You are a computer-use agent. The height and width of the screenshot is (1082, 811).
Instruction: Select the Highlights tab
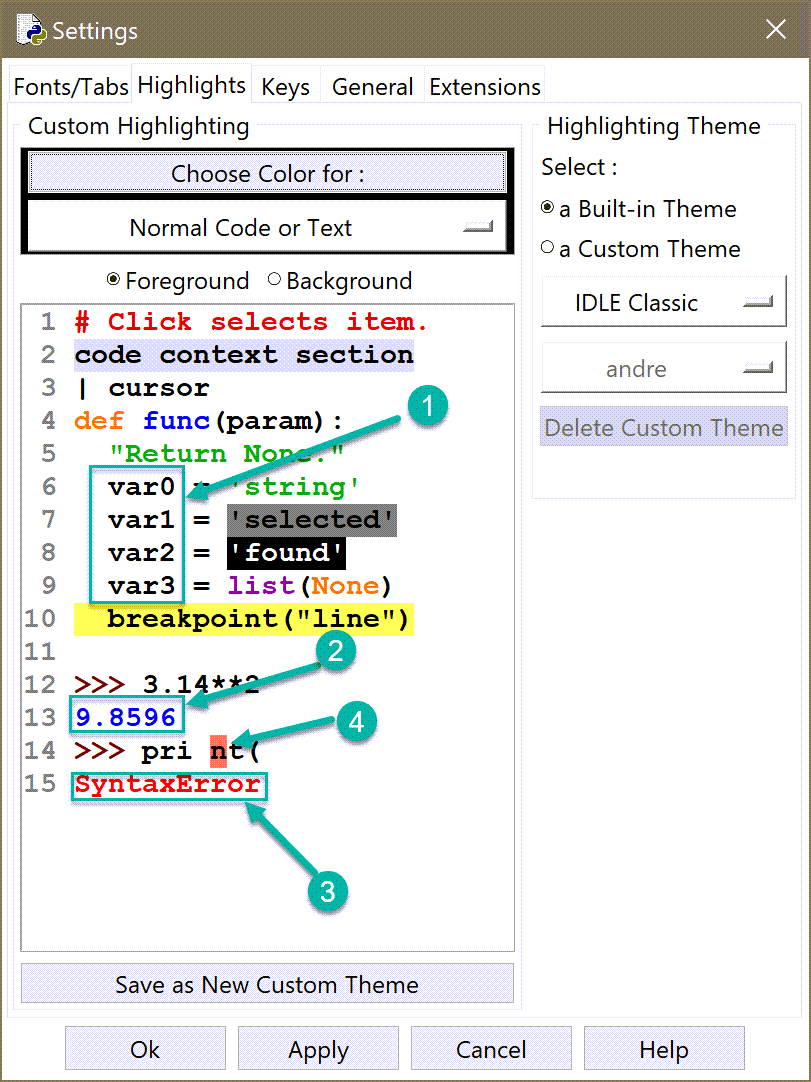click(x=191, y=85)
